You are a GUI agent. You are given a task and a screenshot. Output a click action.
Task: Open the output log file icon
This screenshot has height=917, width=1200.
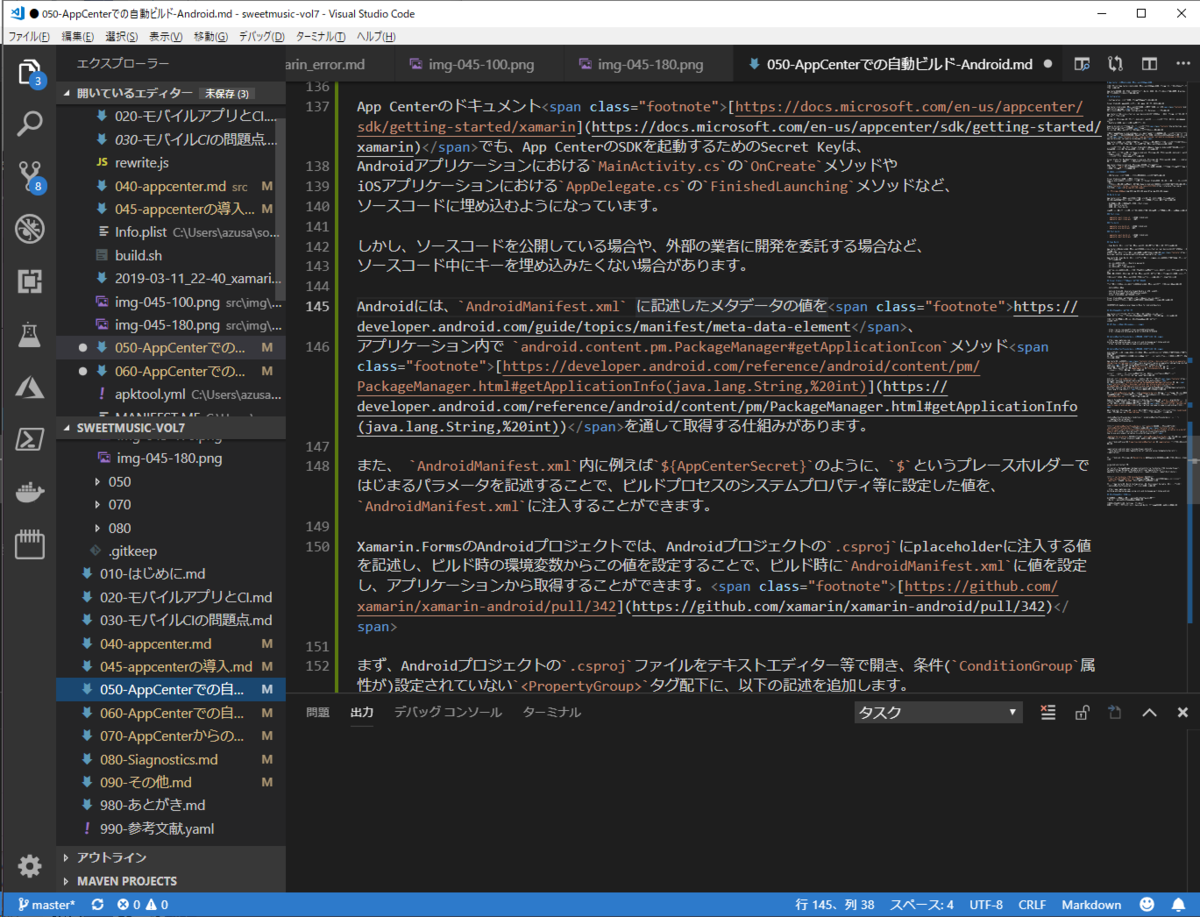[1115, 713]
